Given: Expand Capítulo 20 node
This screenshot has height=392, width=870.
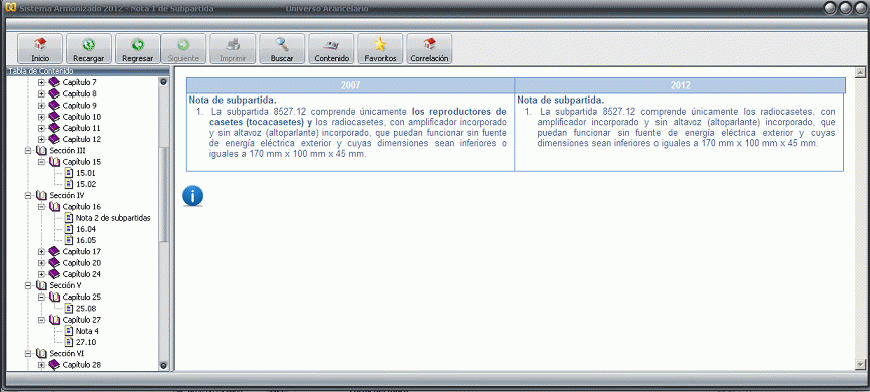Looking at the screenshot, I should pyautogui.click(x=41, y=263).
